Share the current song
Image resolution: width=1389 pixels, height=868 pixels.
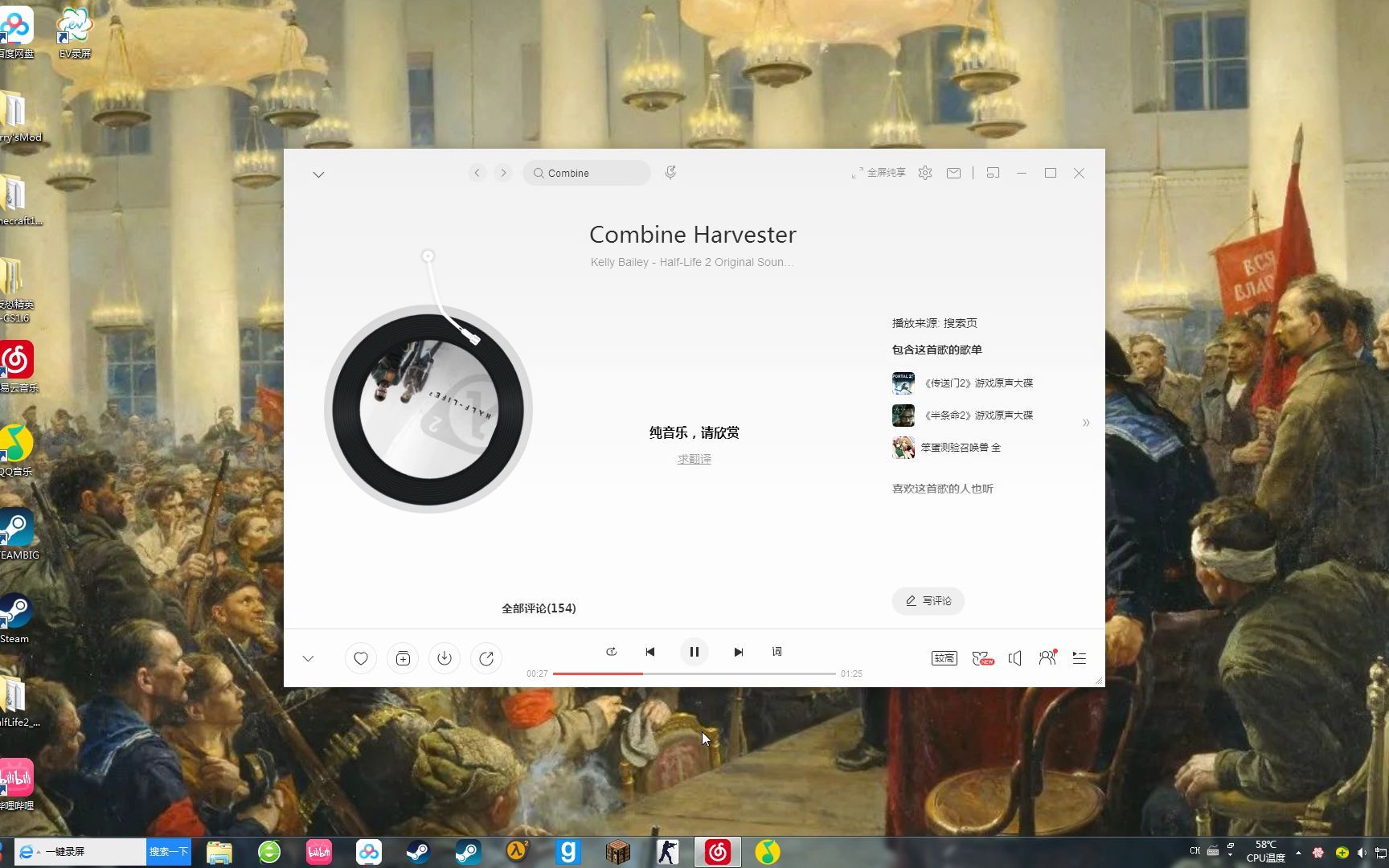pyautogui.click(x=486, y=658)
